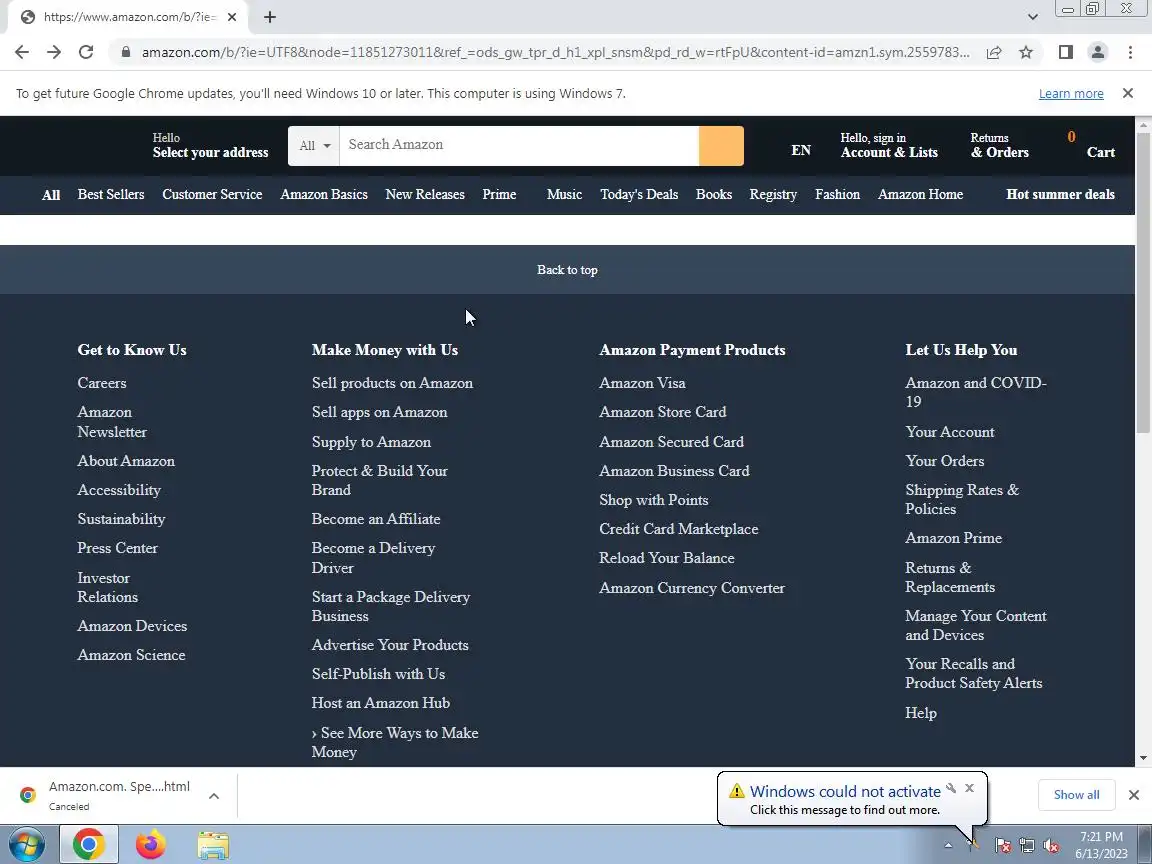Open File Explorer from the taskbar
The height and width of the screenshot is (864, 1152).
213,845
